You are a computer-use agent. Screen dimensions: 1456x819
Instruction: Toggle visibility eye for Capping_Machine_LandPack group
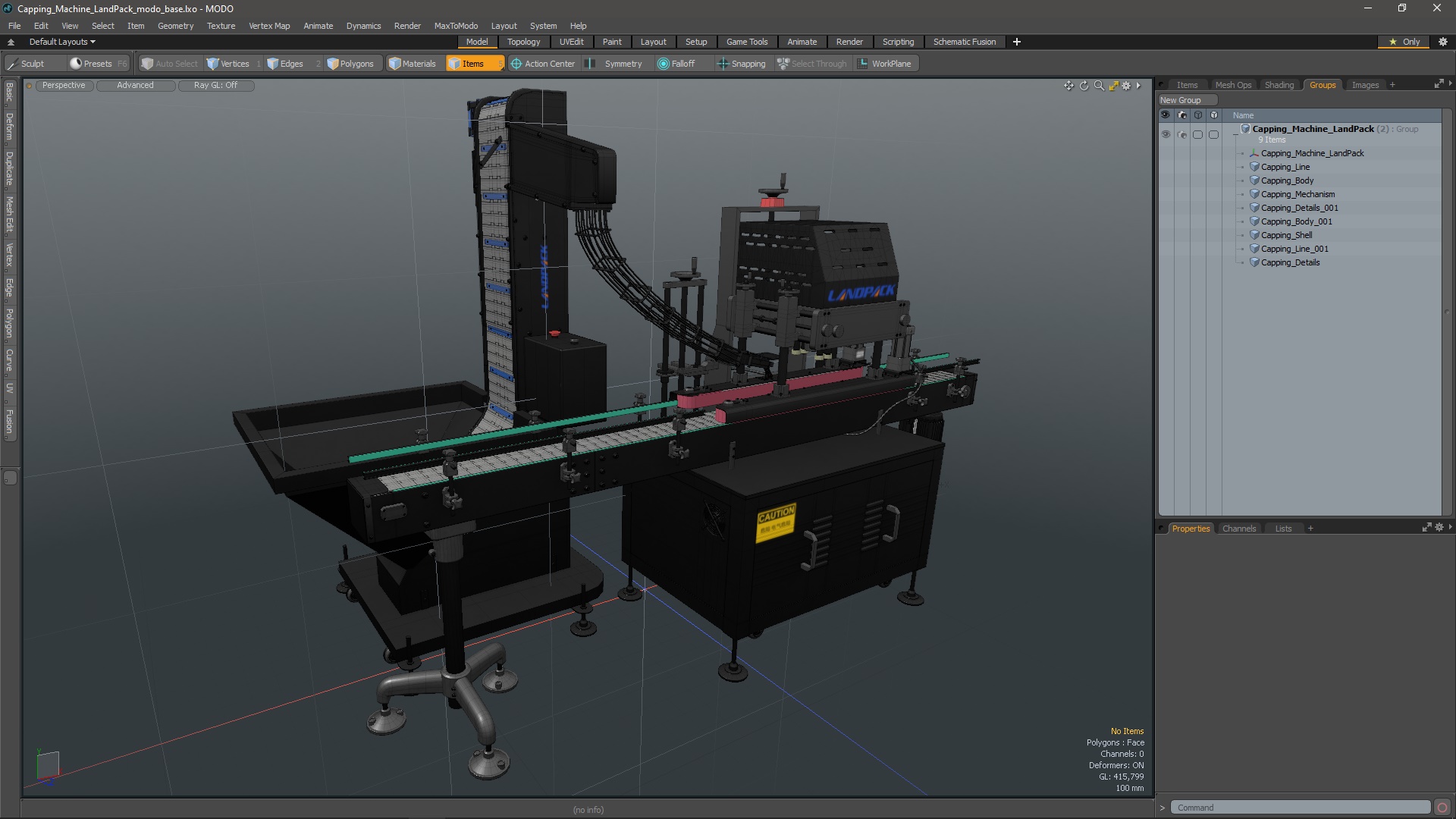1166,134
